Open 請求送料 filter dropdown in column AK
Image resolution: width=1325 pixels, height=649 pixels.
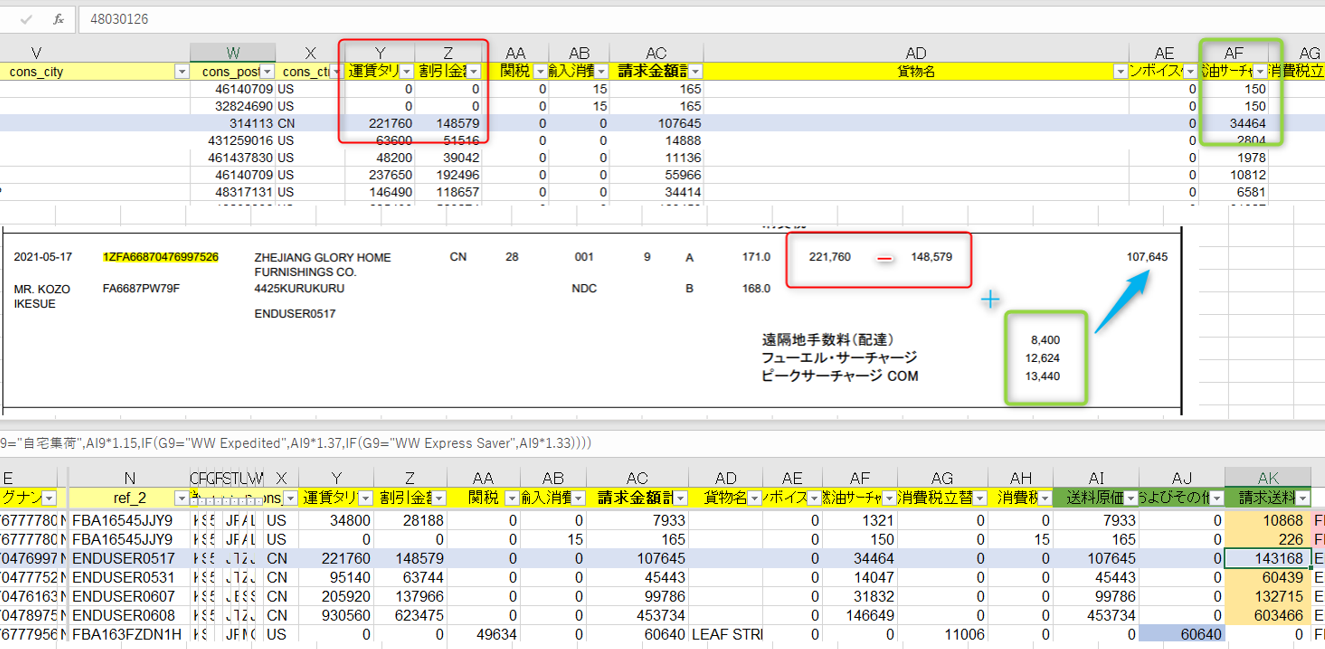(x=1303, y=498)
